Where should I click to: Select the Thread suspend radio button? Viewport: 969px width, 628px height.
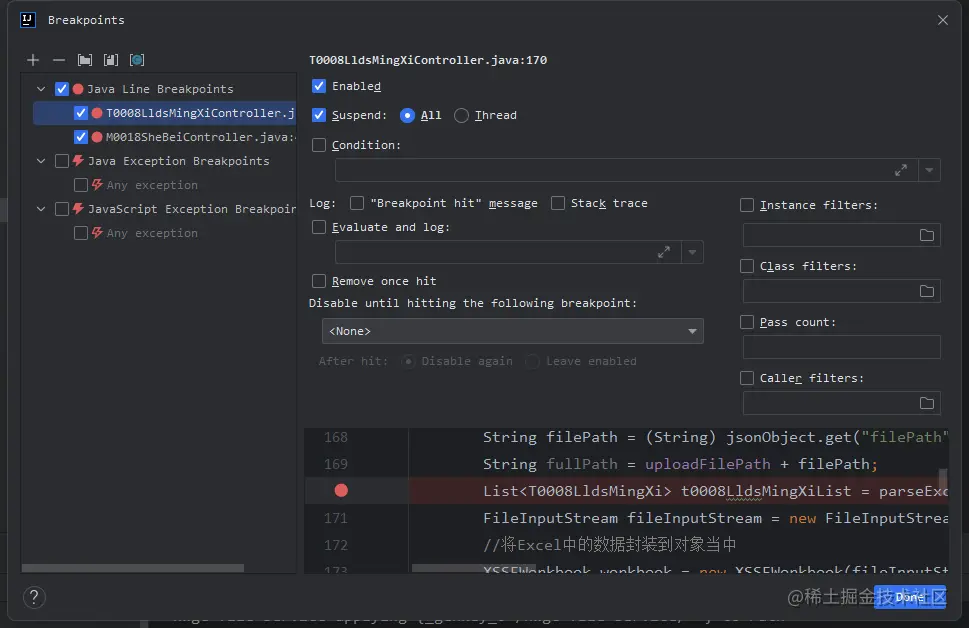(462, 115)
